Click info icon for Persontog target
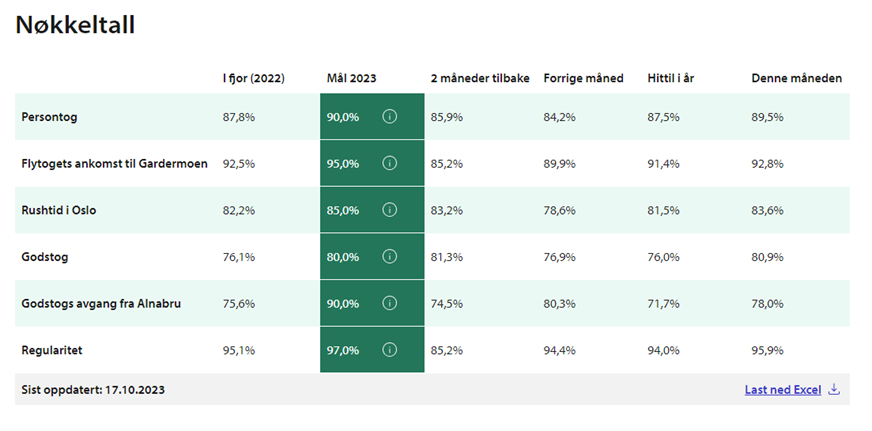 (390, 117)
